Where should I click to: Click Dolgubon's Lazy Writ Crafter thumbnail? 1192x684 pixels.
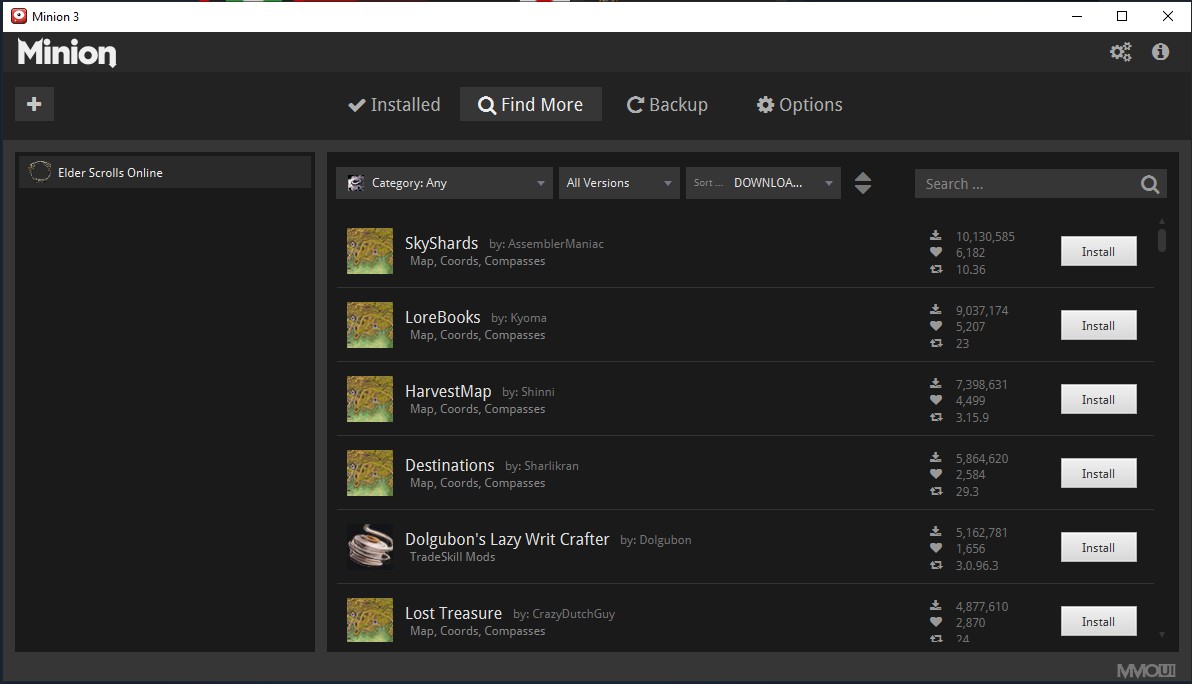point(370,546)
